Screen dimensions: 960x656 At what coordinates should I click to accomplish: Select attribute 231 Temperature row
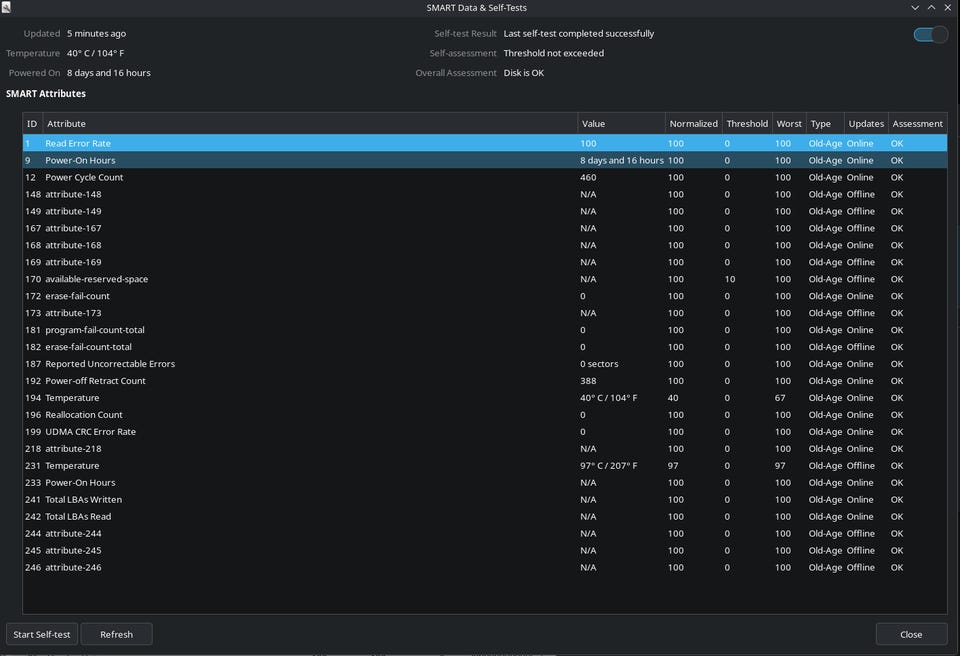(x=485, y=466)
